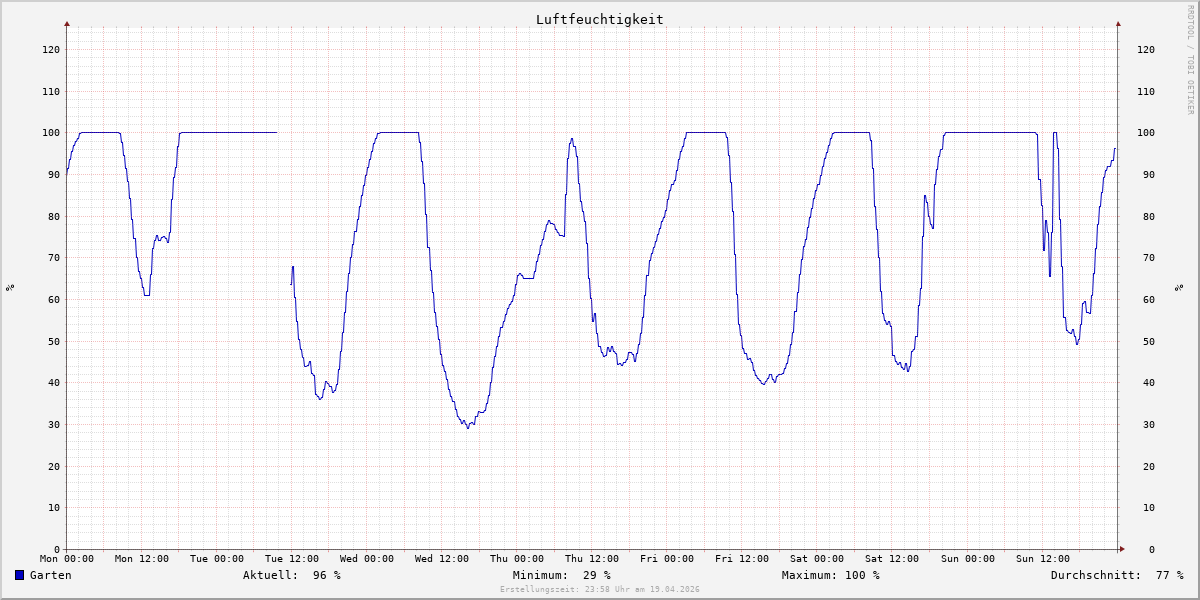The height and width of the screenshot is (600, 1200).
Task: Click the red arrow atop the left y-axis
Action: (x=67, y=23)
